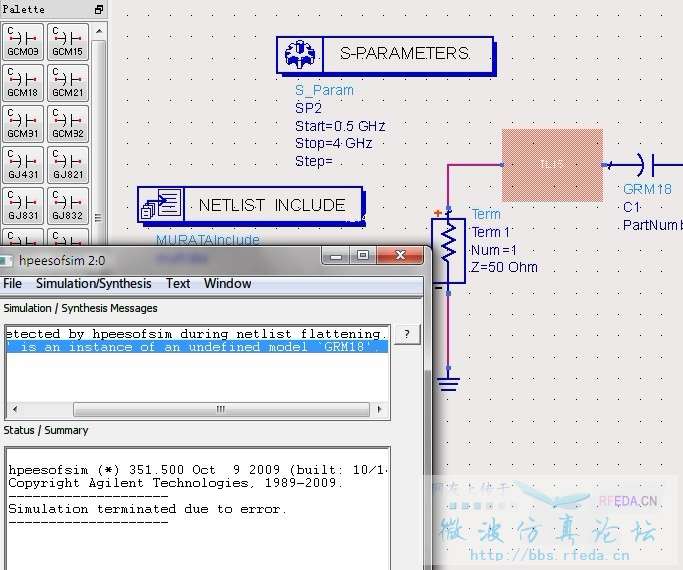This screenshot has width=683, height=570.
Task: Click the MURATAInclude label
Action: click(207, 239)
